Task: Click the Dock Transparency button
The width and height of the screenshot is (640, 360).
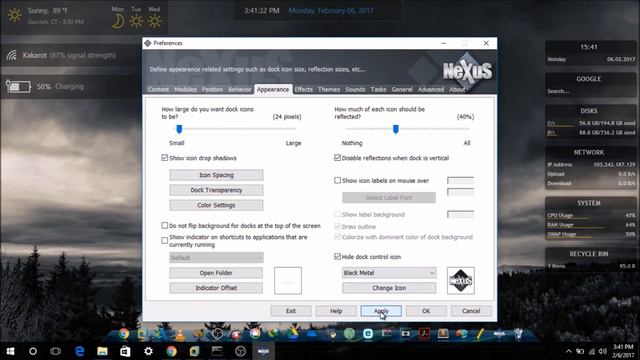Action: tap(216, 190)
